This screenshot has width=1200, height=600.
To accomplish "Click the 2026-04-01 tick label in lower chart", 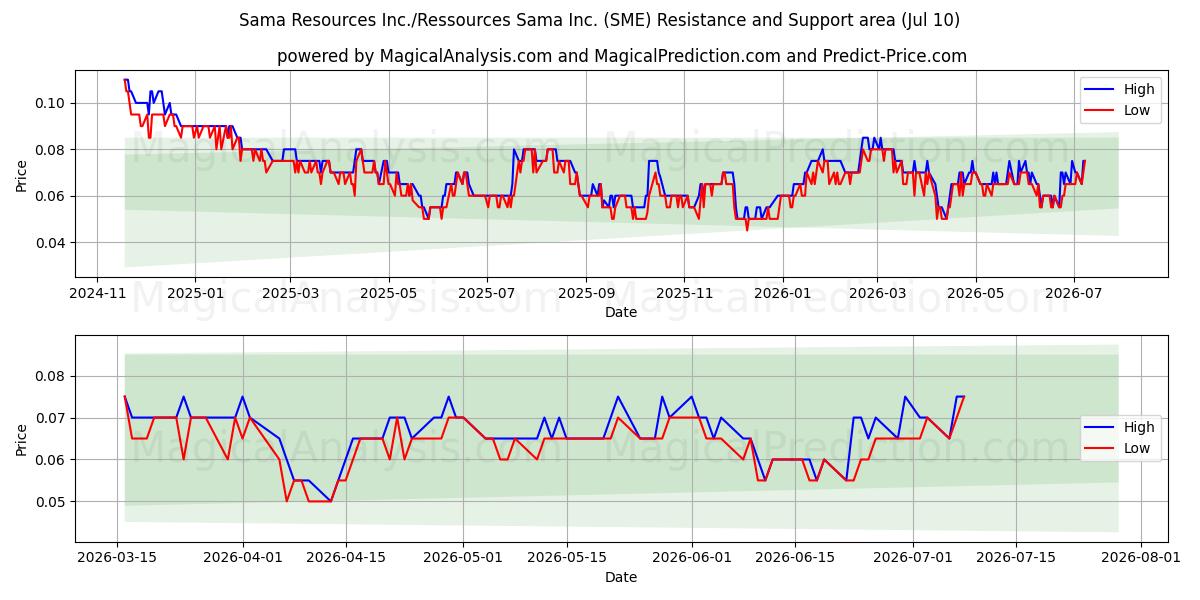I will 243,557.
